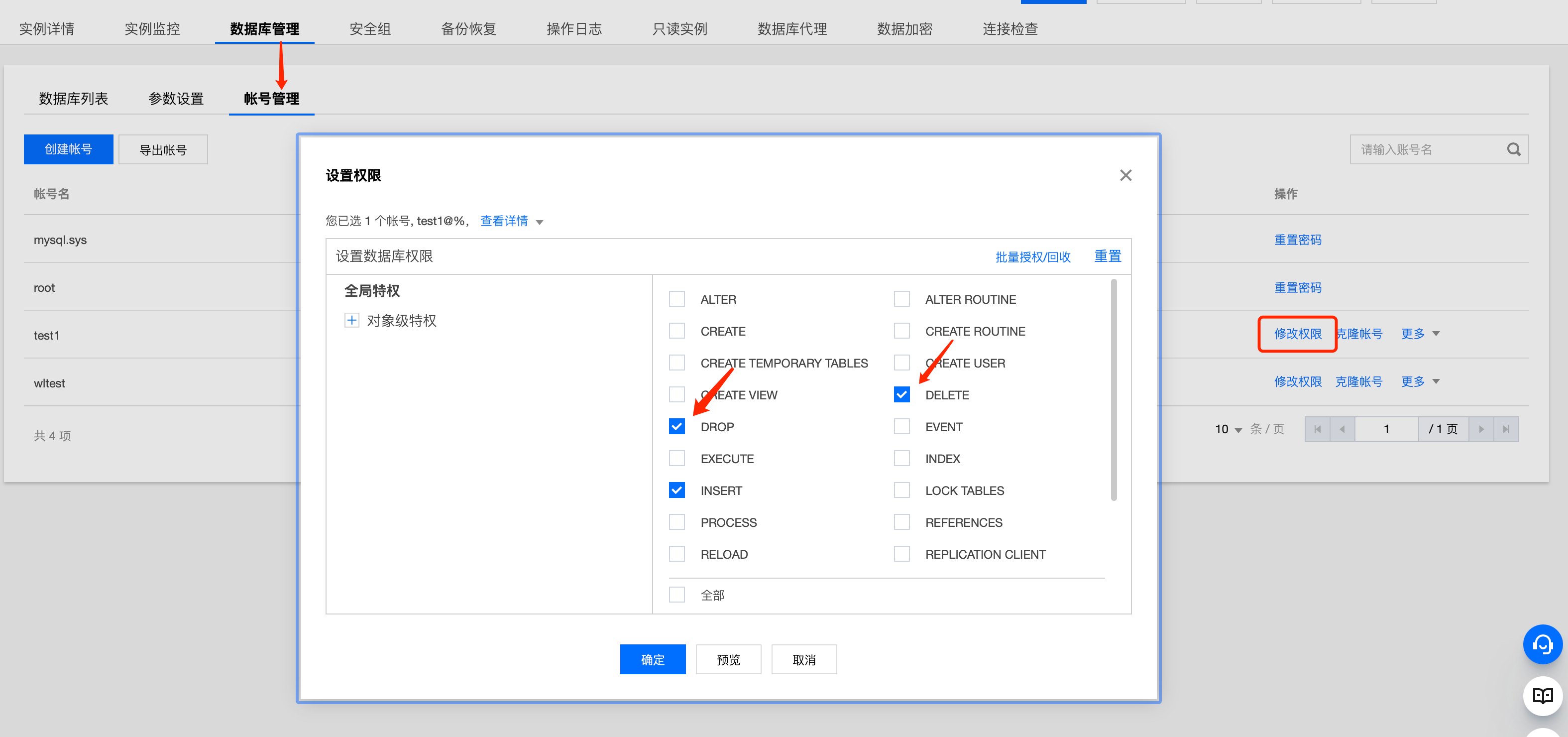Enable the ALTER ROUTINE privilege checkbox
The image size is (1568, 737).
click(901, 299)
